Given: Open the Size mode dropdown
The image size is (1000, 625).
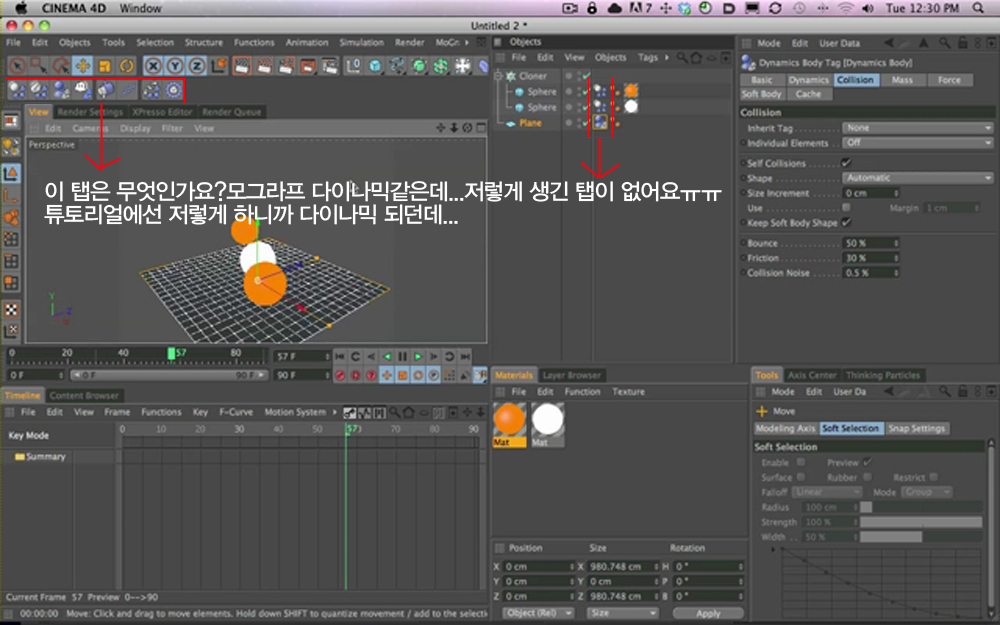Looking at the screenshot, I should [x=622, y=613].
